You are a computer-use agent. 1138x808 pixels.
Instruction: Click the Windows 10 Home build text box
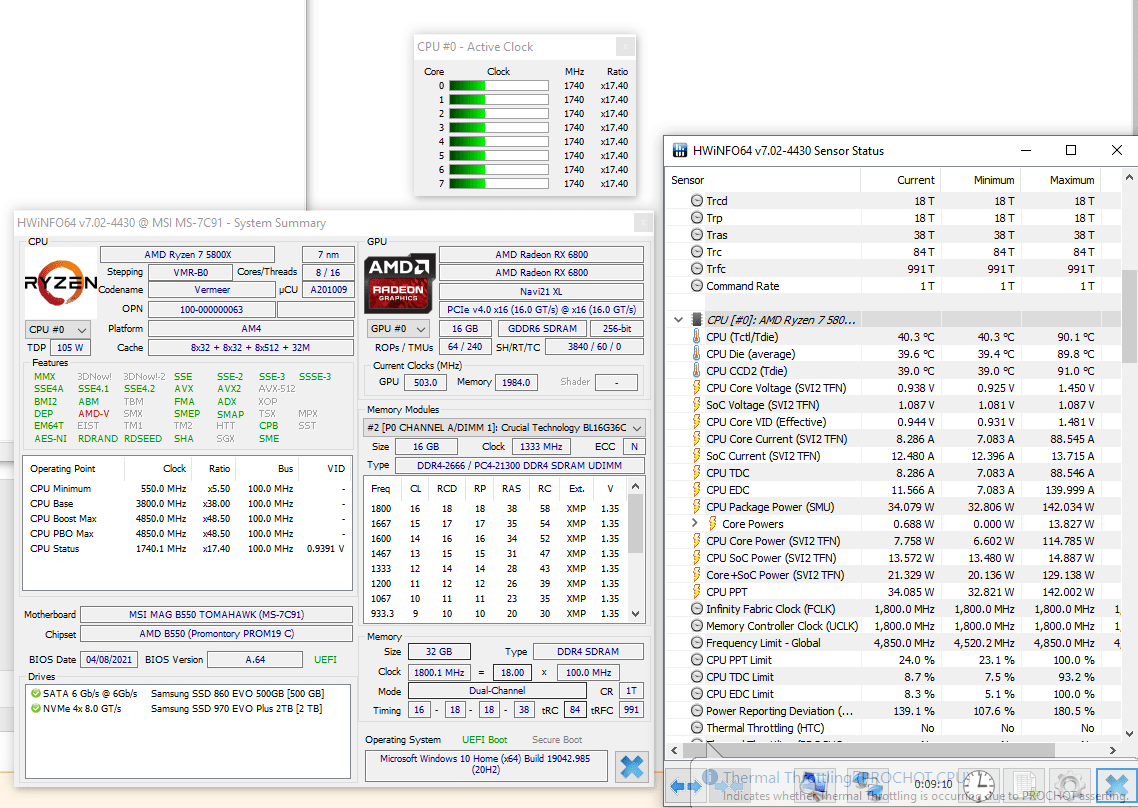[486, 764]
